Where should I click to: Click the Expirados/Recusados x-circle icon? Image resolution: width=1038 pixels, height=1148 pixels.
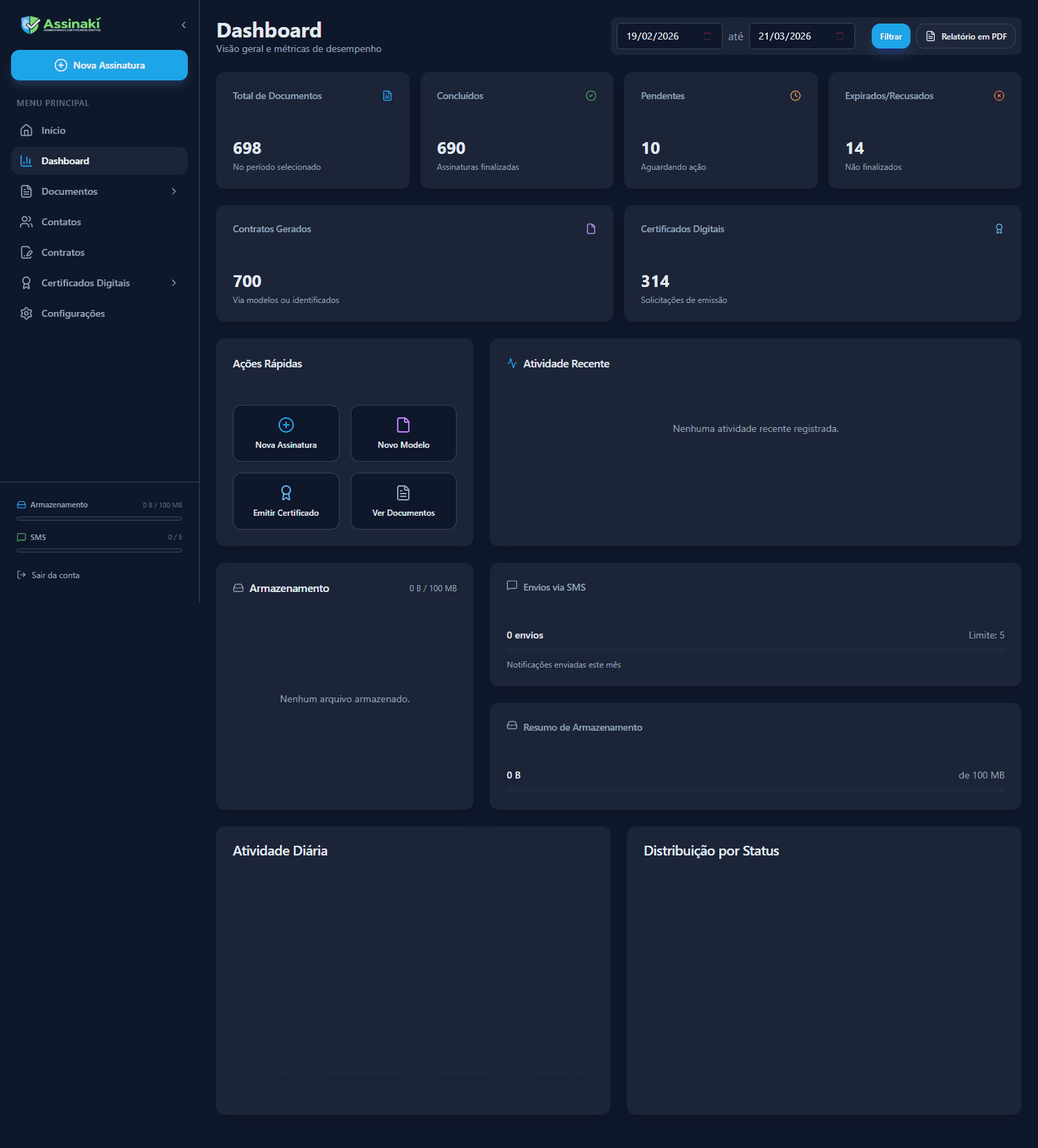(999, 96)
